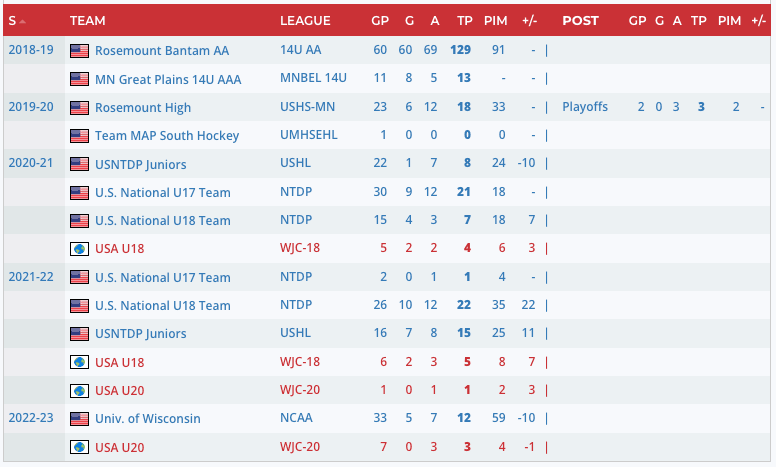The image size is (776, 467).
Task: Click the 14U AA league link
Action: pos(302,50)
